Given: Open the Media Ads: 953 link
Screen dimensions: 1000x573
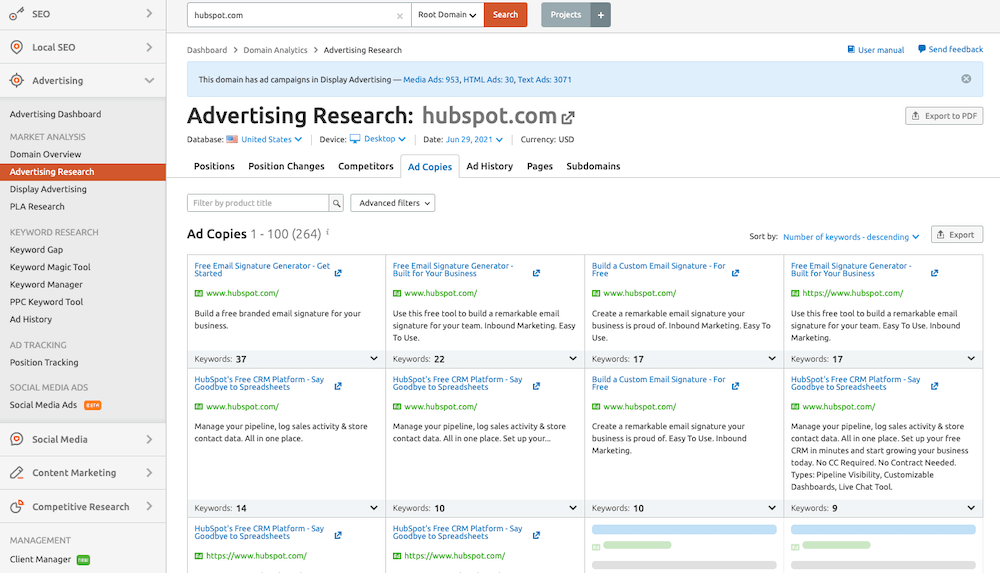Looking at the screenshot, I should pos(431,80).
